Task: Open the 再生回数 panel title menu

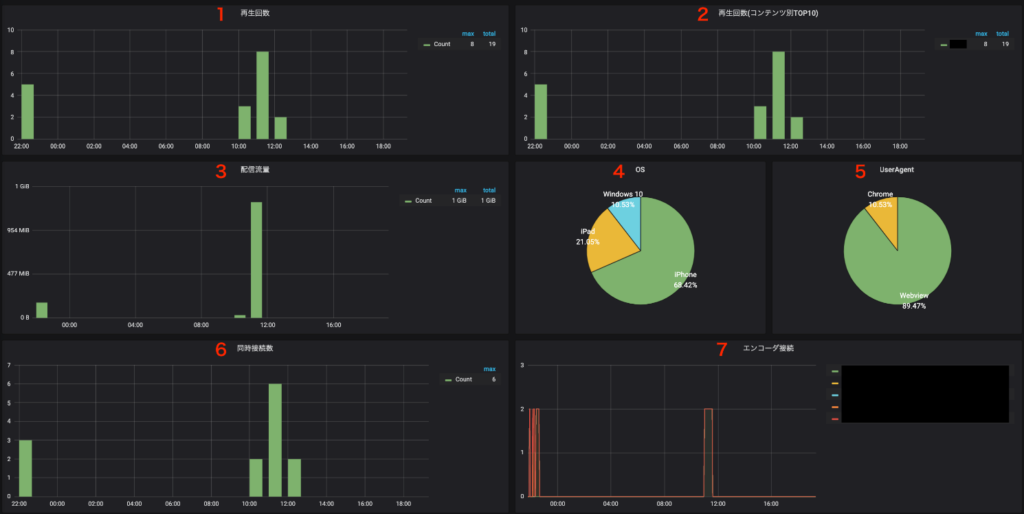Action: click(255, 14)
